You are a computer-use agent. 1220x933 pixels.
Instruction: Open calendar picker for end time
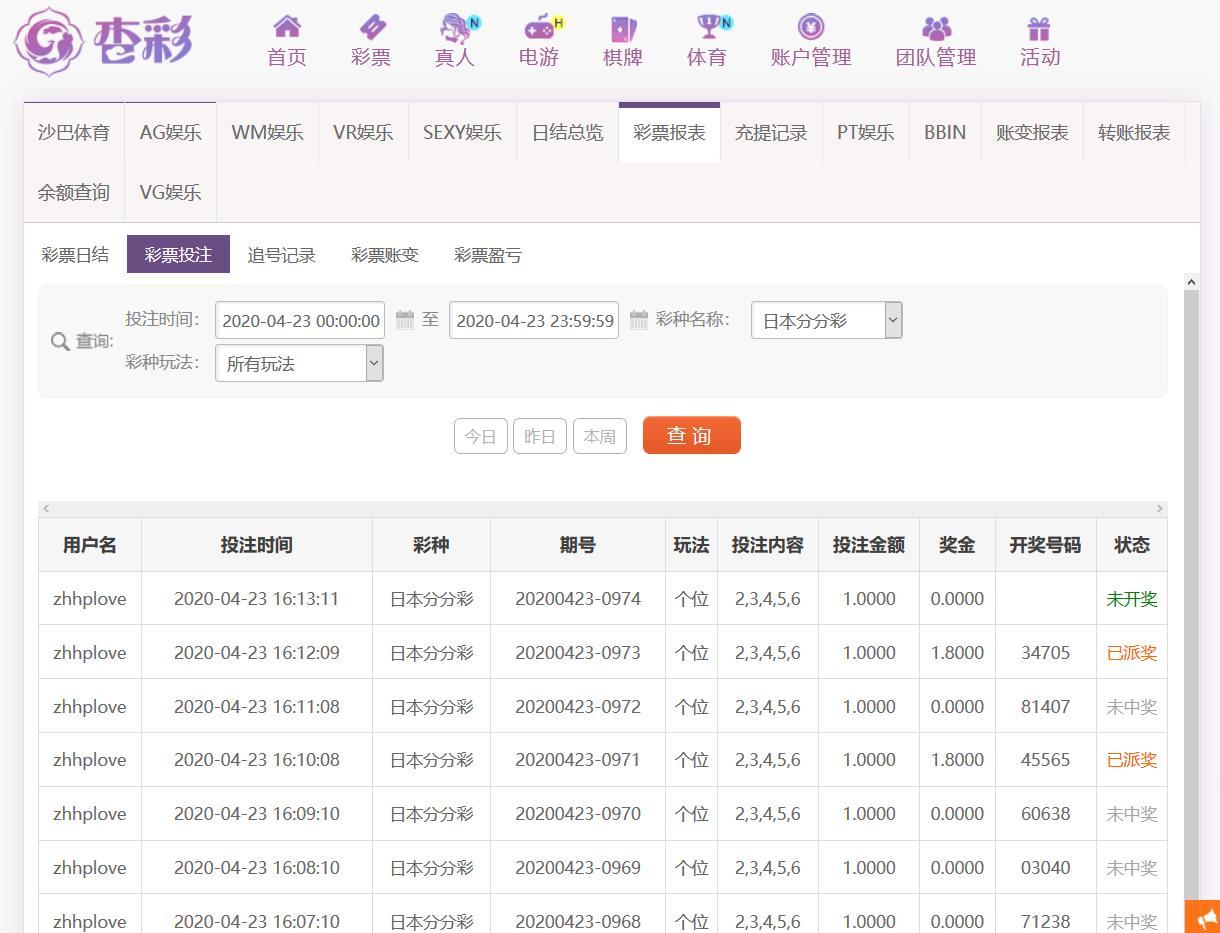(x=639, y=320)
